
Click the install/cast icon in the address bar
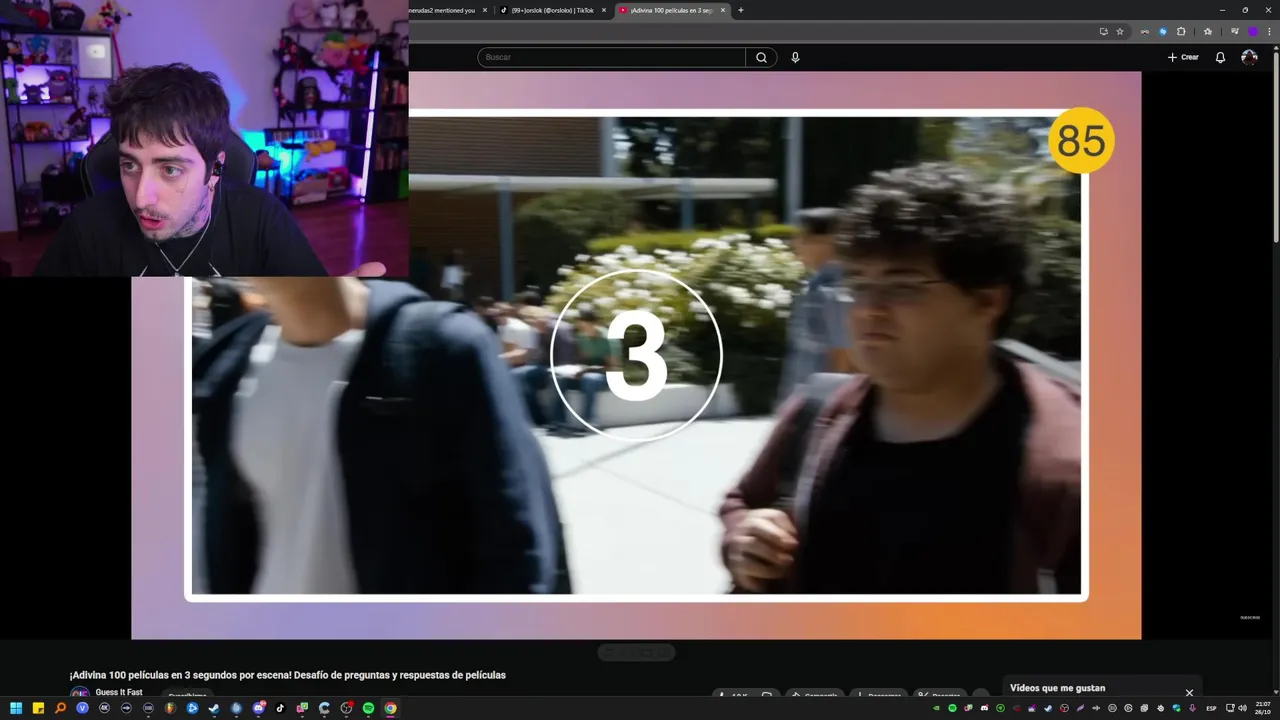click(x=1103, y=31)
